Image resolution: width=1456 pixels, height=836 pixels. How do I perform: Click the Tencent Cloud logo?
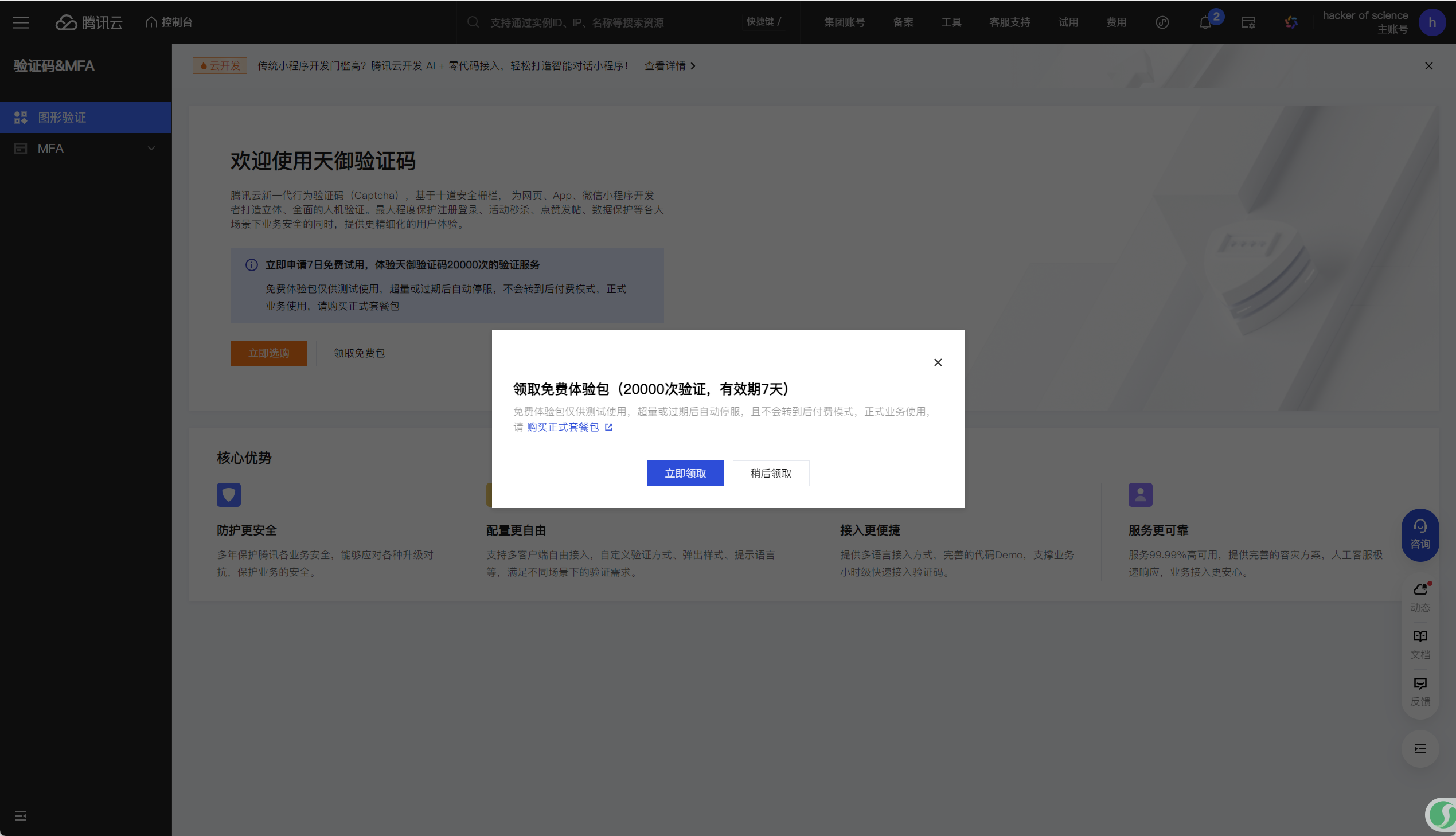[89, 22]
